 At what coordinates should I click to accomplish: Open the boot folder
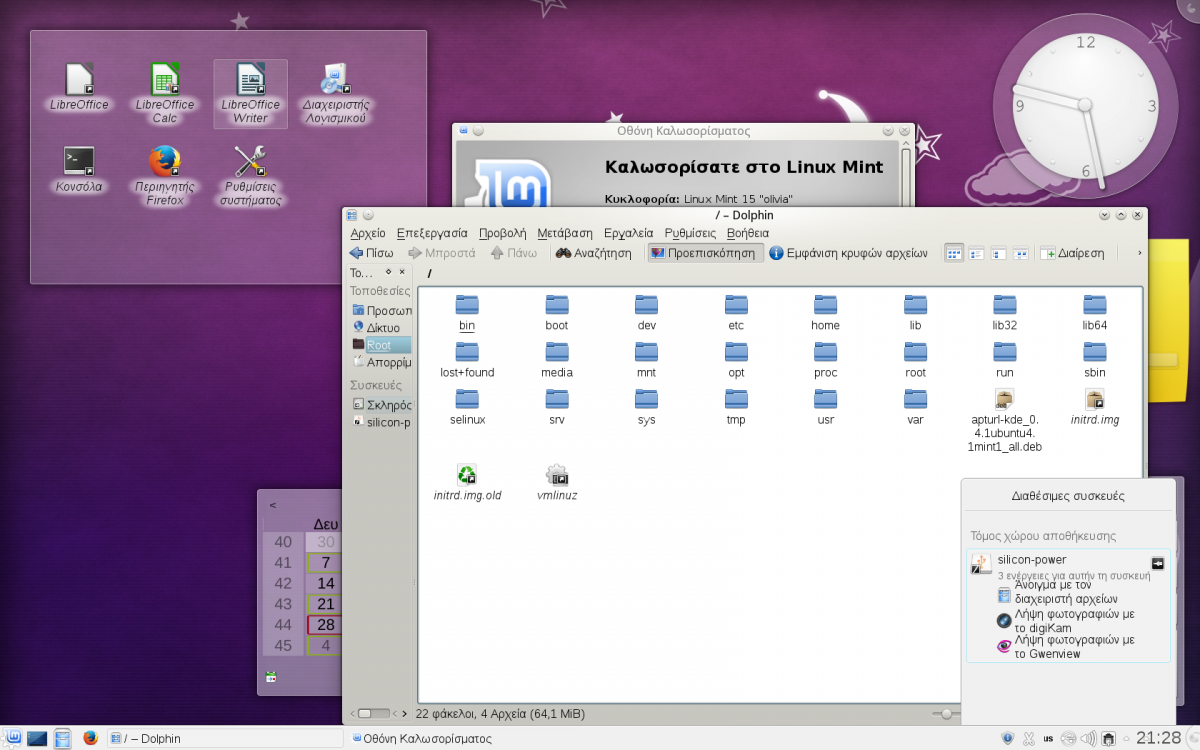point(557,313)
